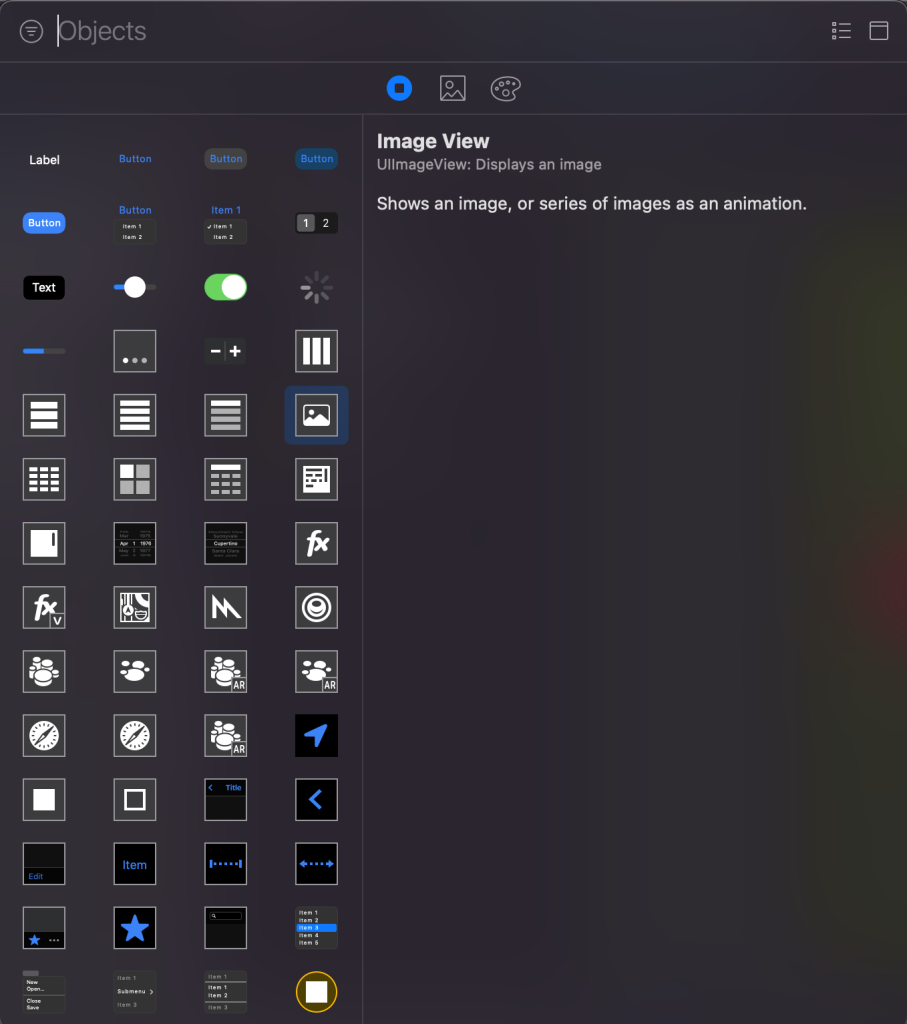The image size is (907, 1024).
Task: Select the Pop Up Button object
Action: click(x=226, y=223)
